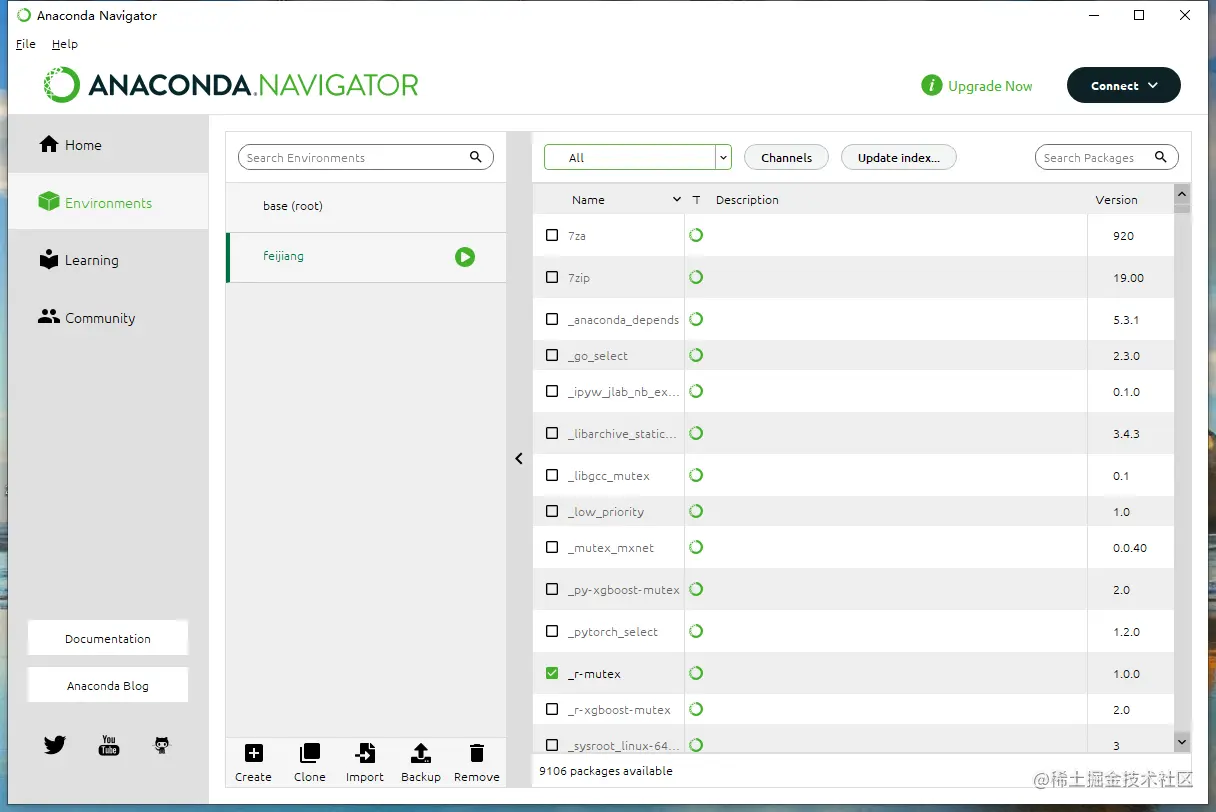This screenshot has height=812, width=1216.
Task: Click the T column header icon
Action: tap(696, 200)
